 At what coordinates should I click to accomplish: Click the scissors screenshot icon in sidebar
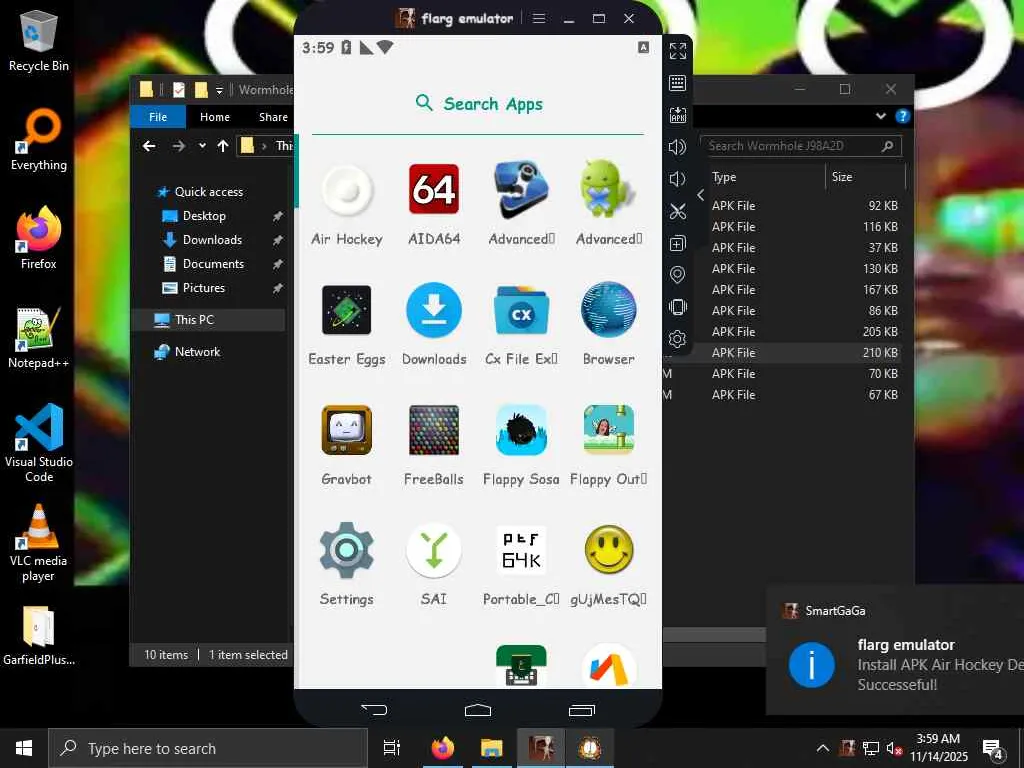678,211
